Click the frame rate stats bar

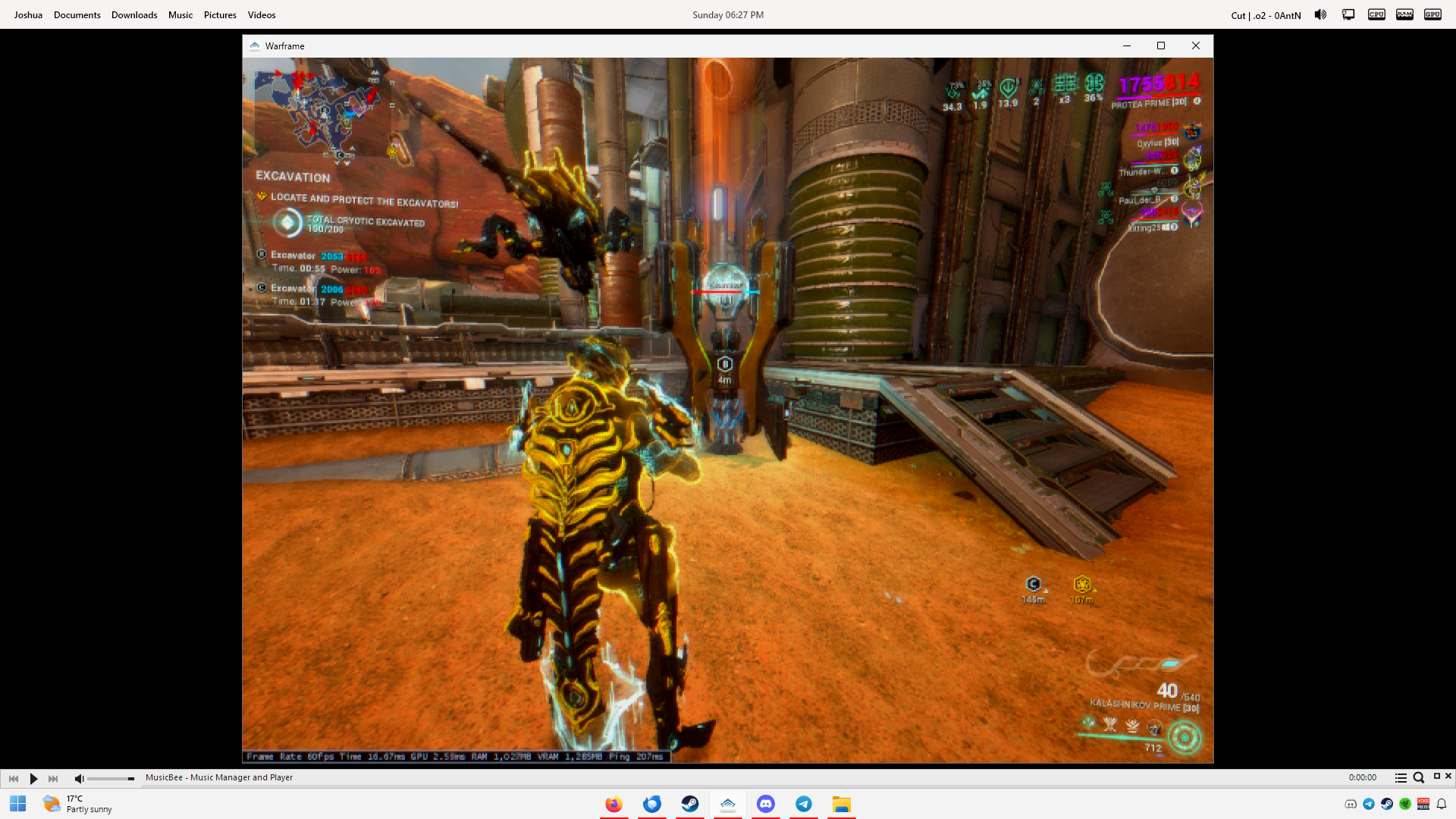coord(456,756)
